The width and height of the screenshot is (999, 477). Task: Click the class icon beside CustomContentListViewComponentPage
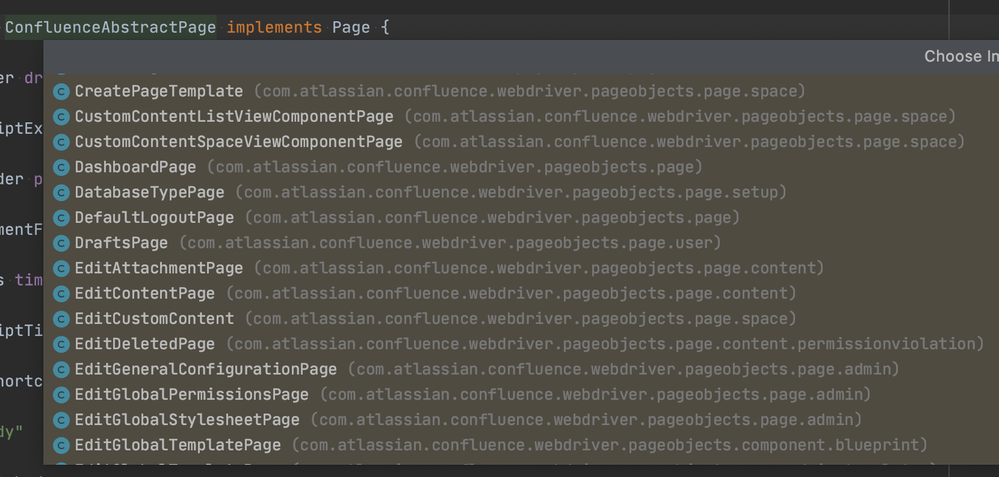[61, 117]
